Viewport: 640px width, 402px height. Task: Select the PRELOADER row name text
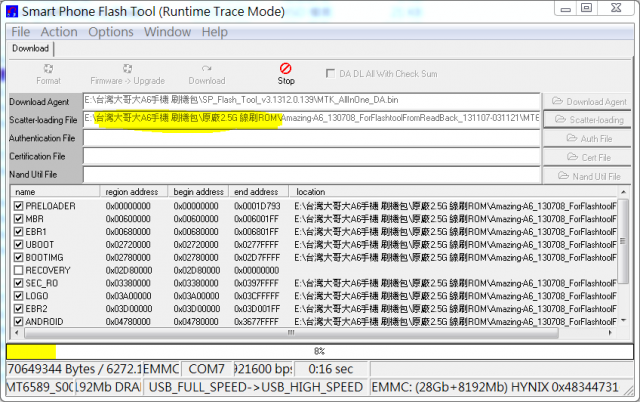pyautogui.click(x=50, y=206)
